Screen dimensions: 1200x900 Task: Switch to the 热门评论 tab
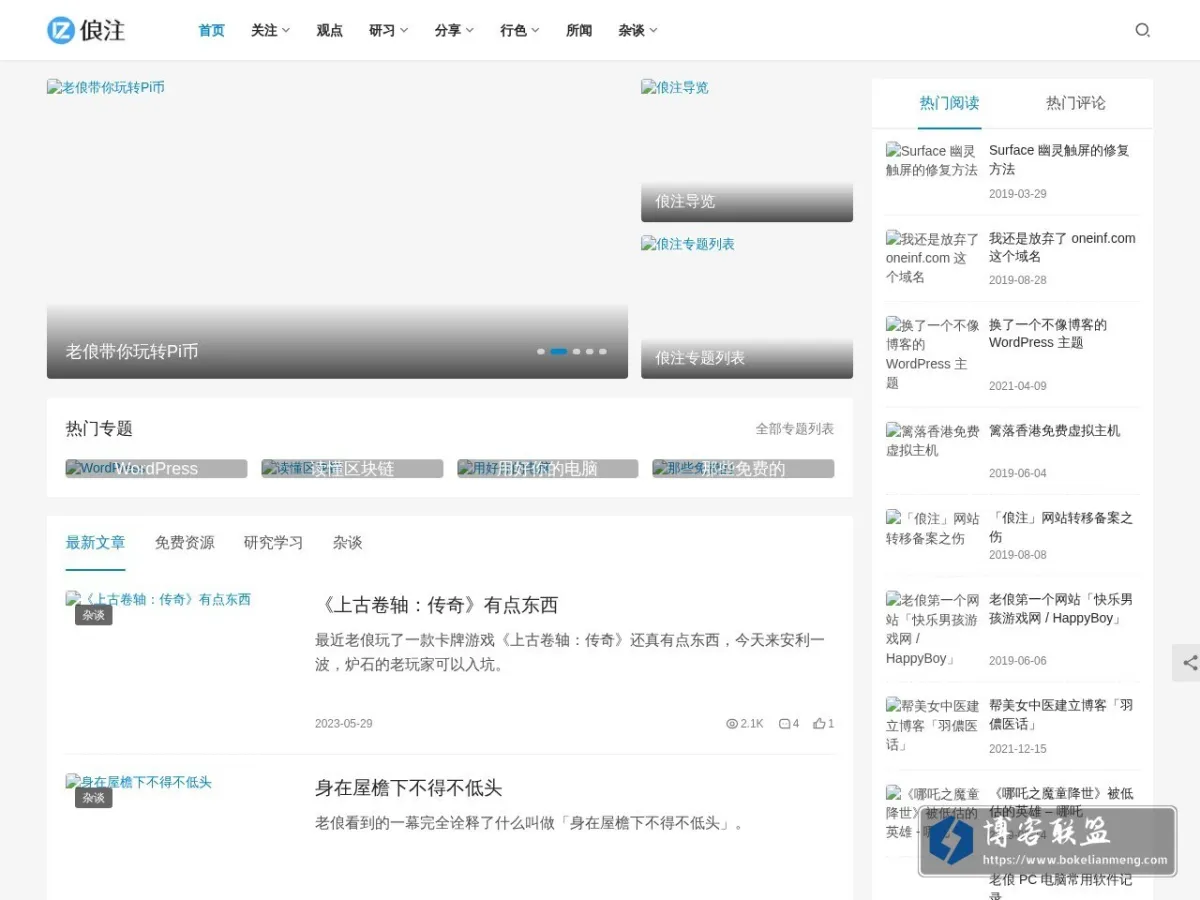pyautogui.click(x=1076, y=103)
